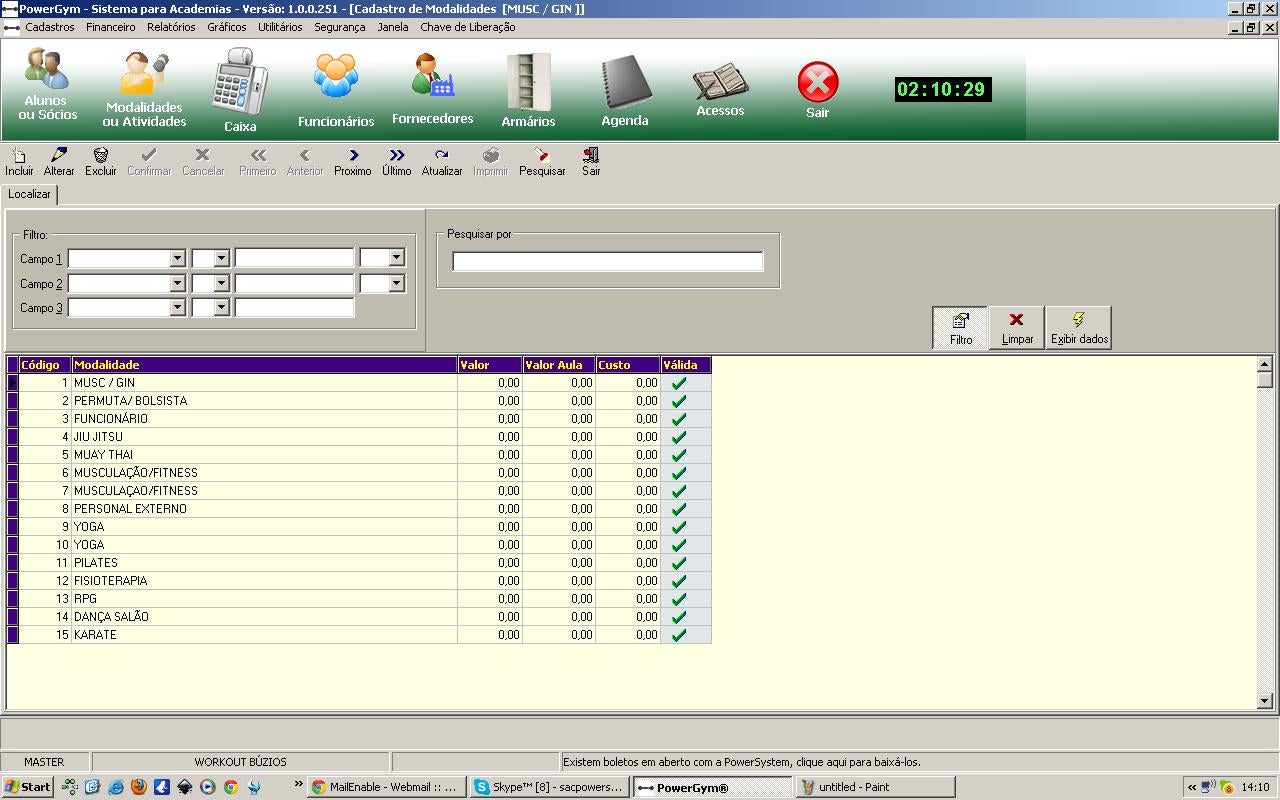Refresh the list with Atualizar
The height and width of the screenshot is (800, 1280).
tap(442, 162)
